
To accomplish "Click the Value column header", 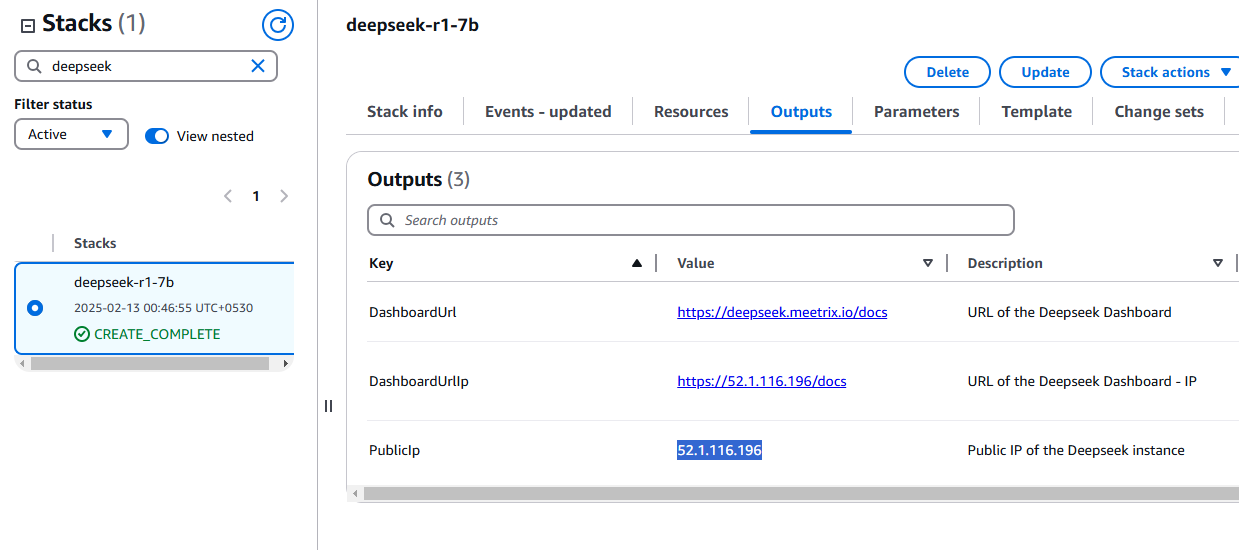I will pos(696,264).
